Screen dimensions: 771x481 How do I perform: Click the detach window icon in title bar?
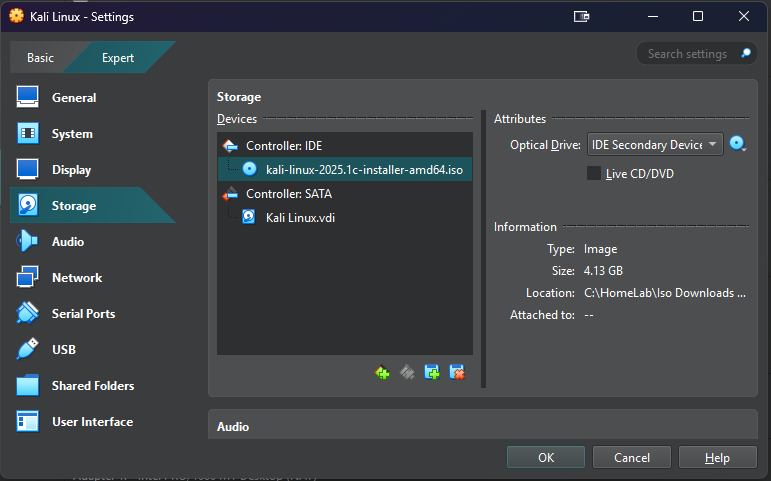click(581, 17)
